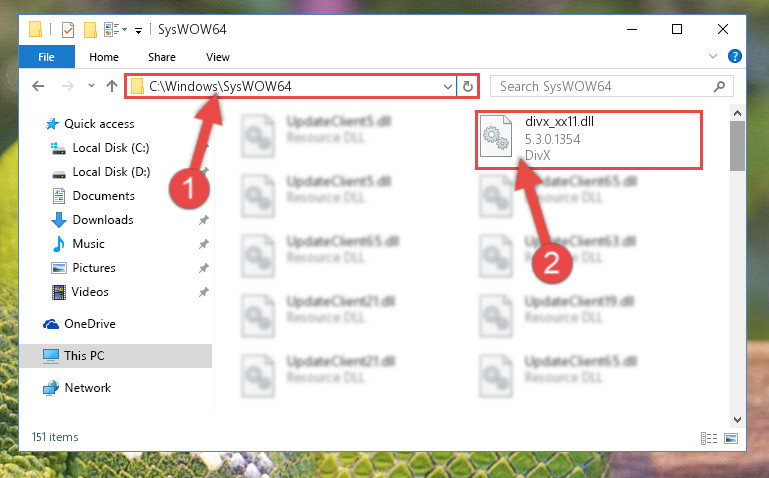Expand the ribbon with the chevron
The width and height of the screenshot is (769, 478).
tap(713, 56)
